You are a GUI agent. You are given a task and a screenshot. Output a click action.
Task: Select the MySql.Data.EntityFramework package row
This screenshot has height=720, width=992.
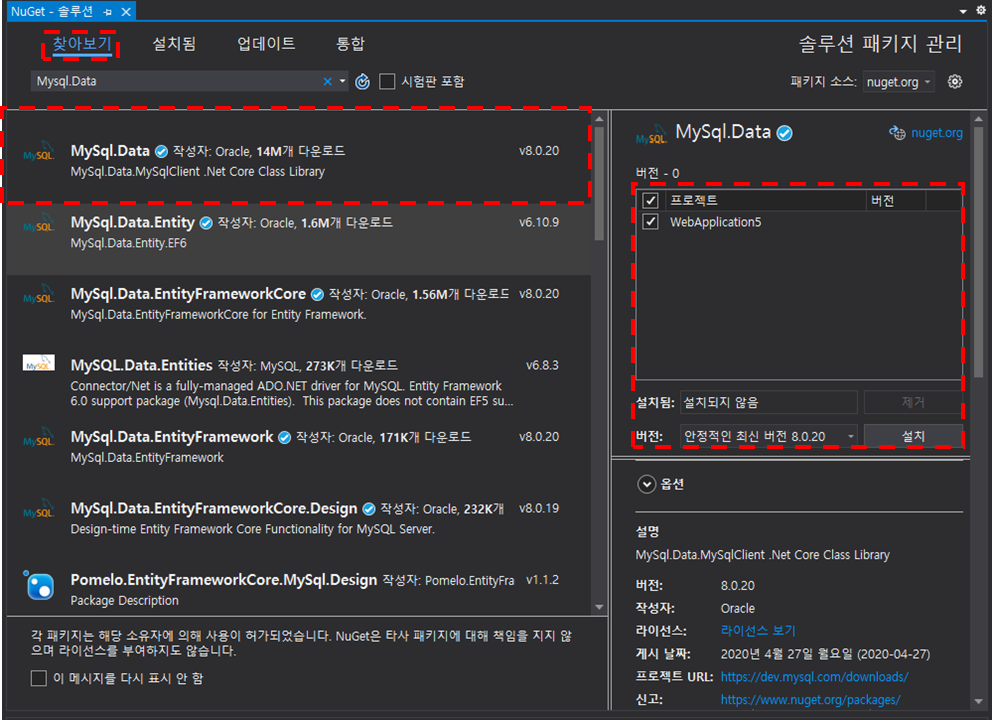299,454
